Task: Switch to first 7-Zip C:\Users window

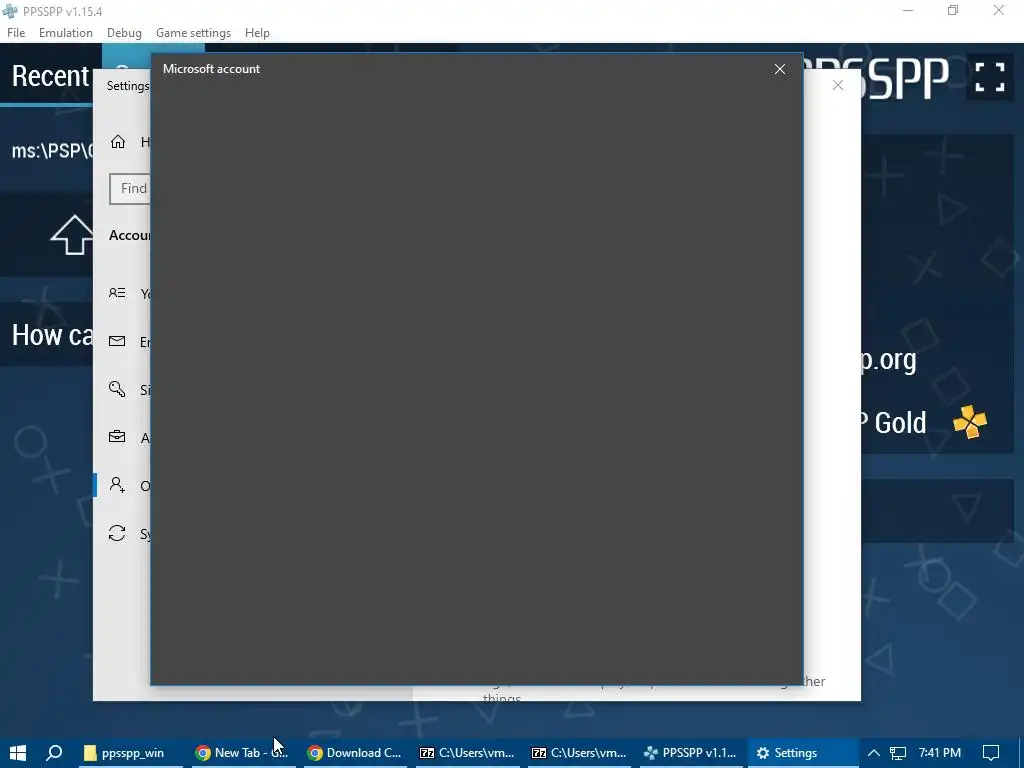Action: pyautogui.click(x=467, y=753)
